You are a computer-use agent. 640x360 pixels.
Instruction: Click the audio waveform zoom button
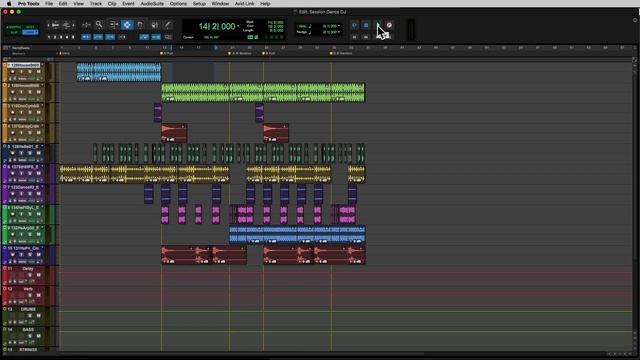(56, 25)
